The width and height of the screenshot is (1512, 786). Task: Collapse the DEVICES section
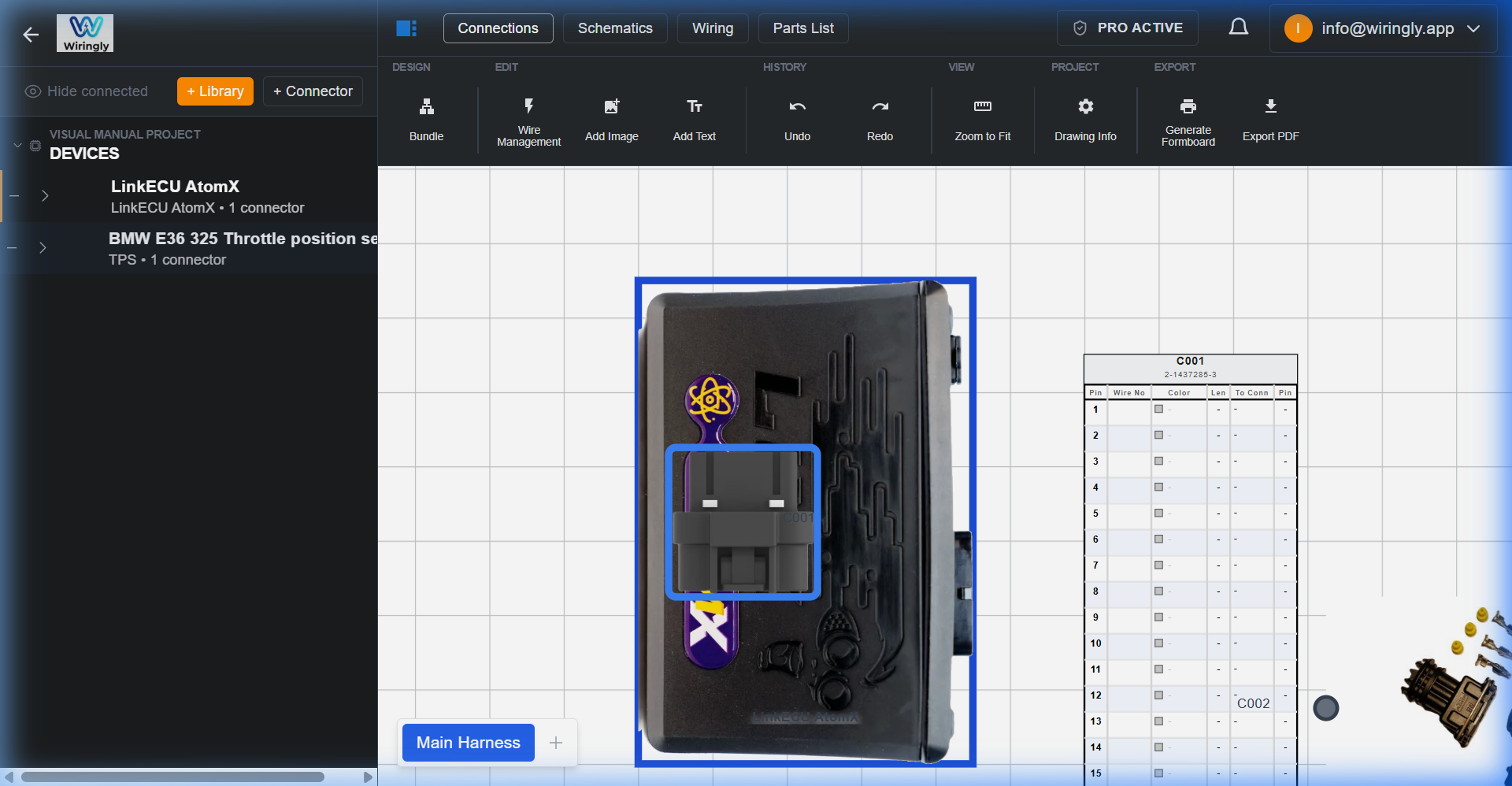[x=17, y=146]
